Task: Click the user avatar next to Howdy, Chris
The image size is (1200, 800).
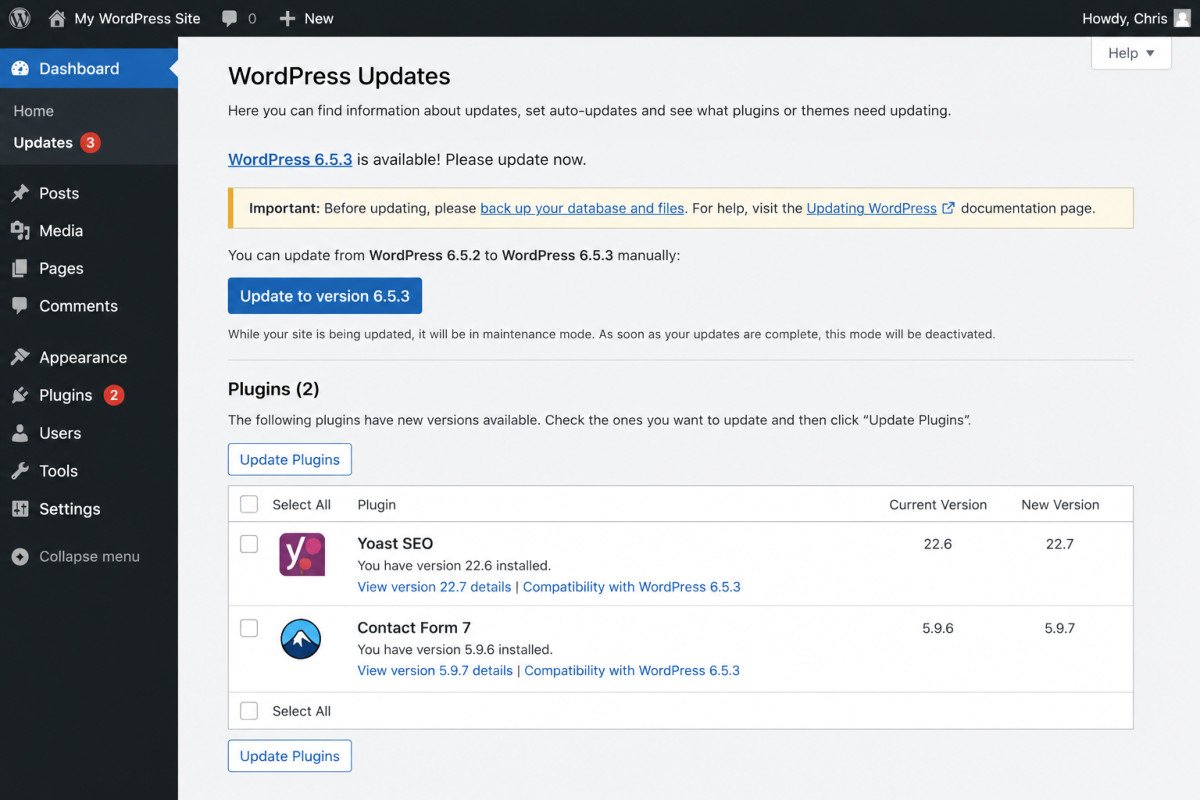Action: pos(1183,18)
